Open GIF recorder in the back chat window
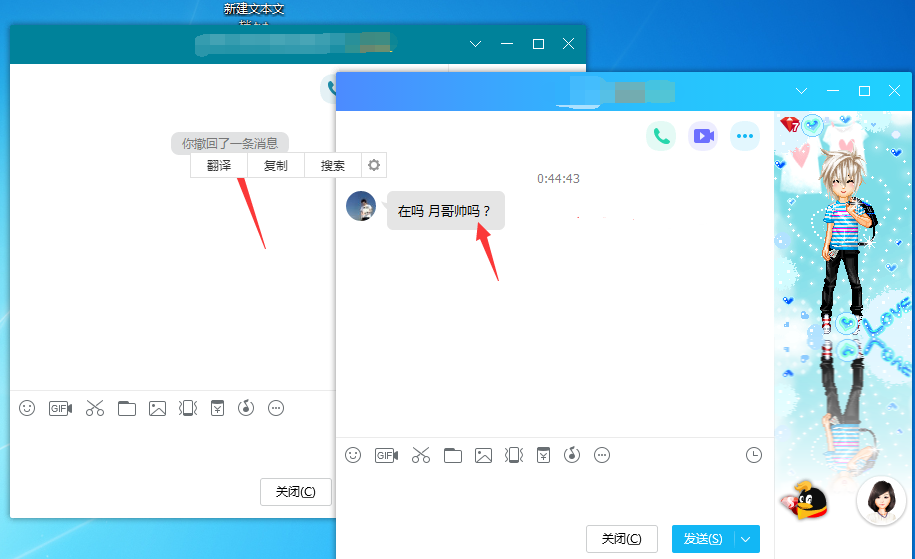The image size is (915, 559). 60,408
